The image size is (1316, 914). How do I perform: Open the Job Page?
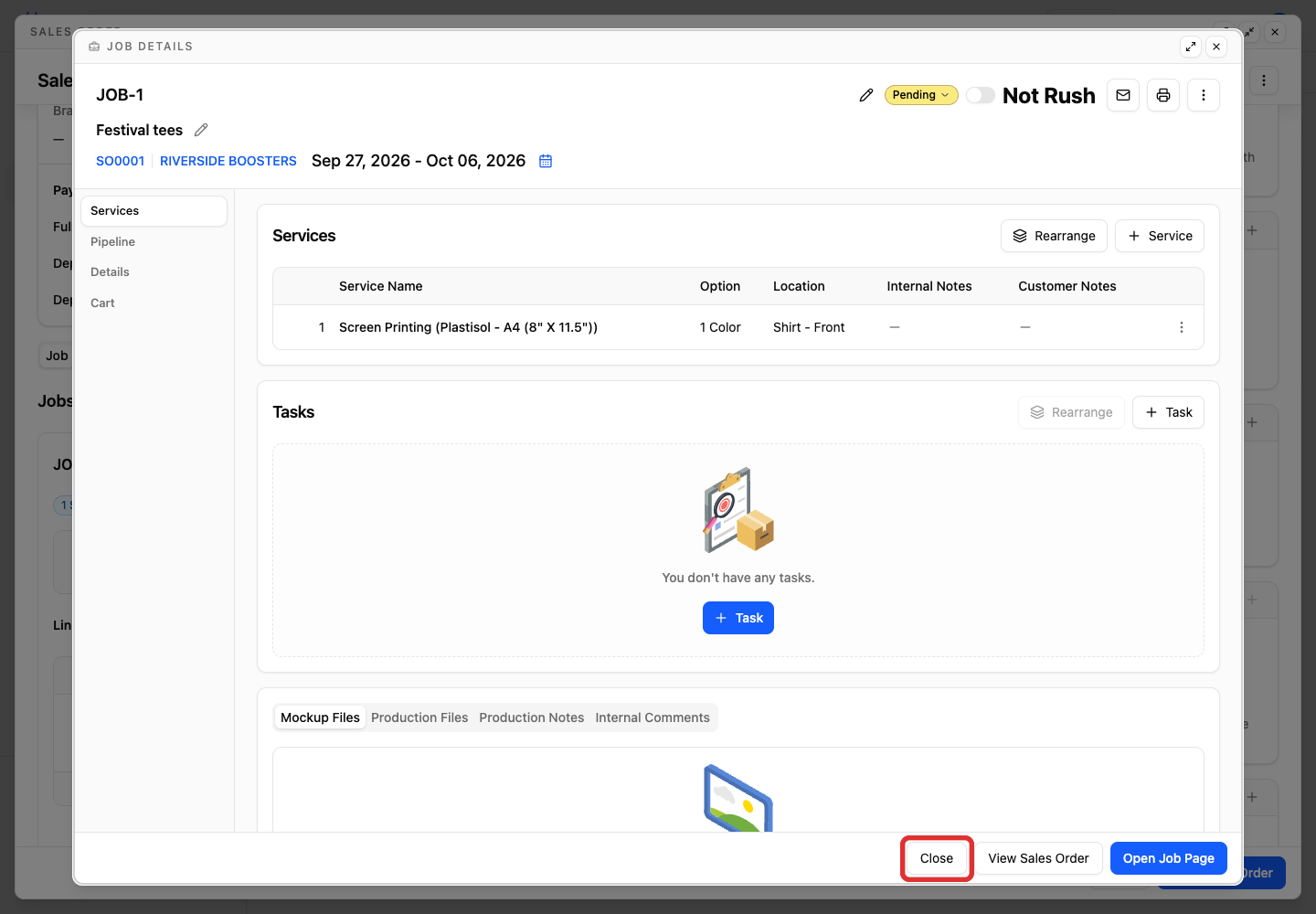pos(1169,858)
